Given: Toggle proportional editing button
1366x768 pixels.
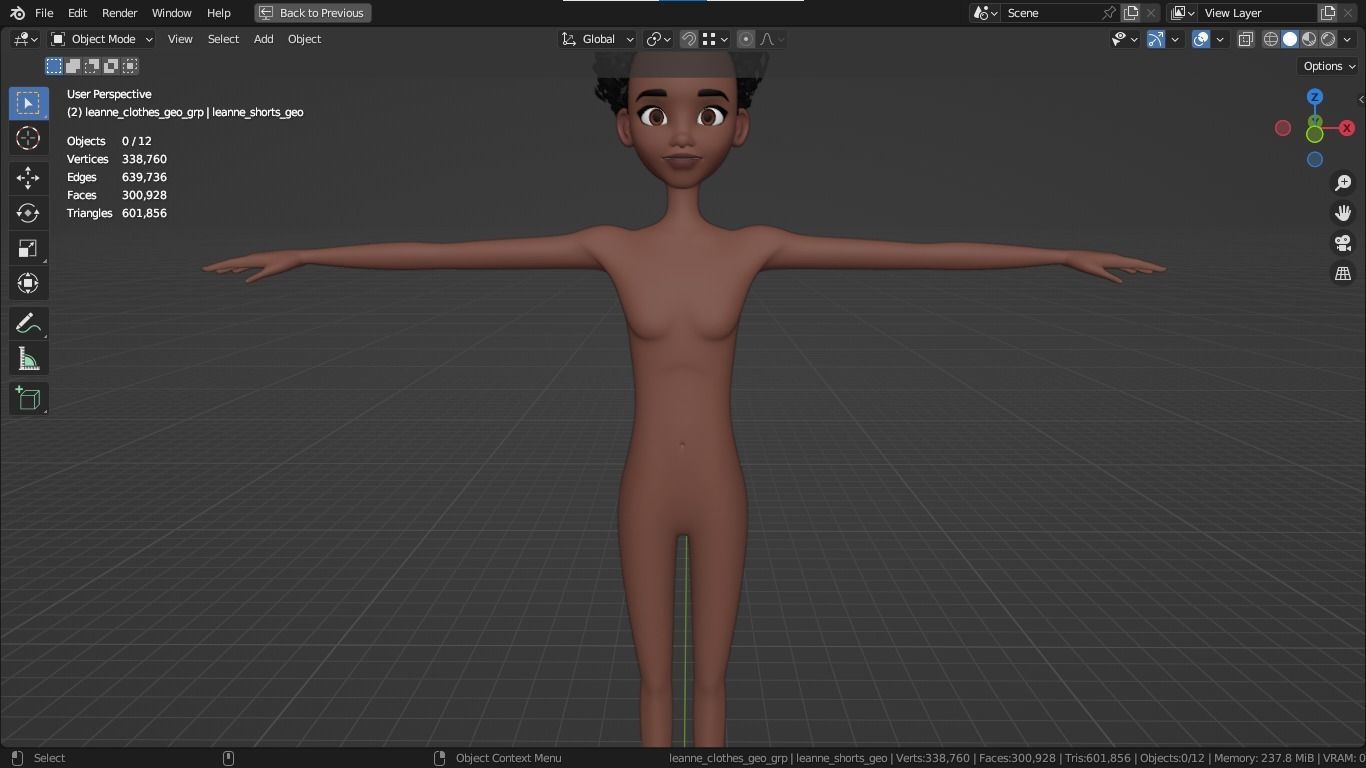Looking at the screenshot, I should click(746, 39).
